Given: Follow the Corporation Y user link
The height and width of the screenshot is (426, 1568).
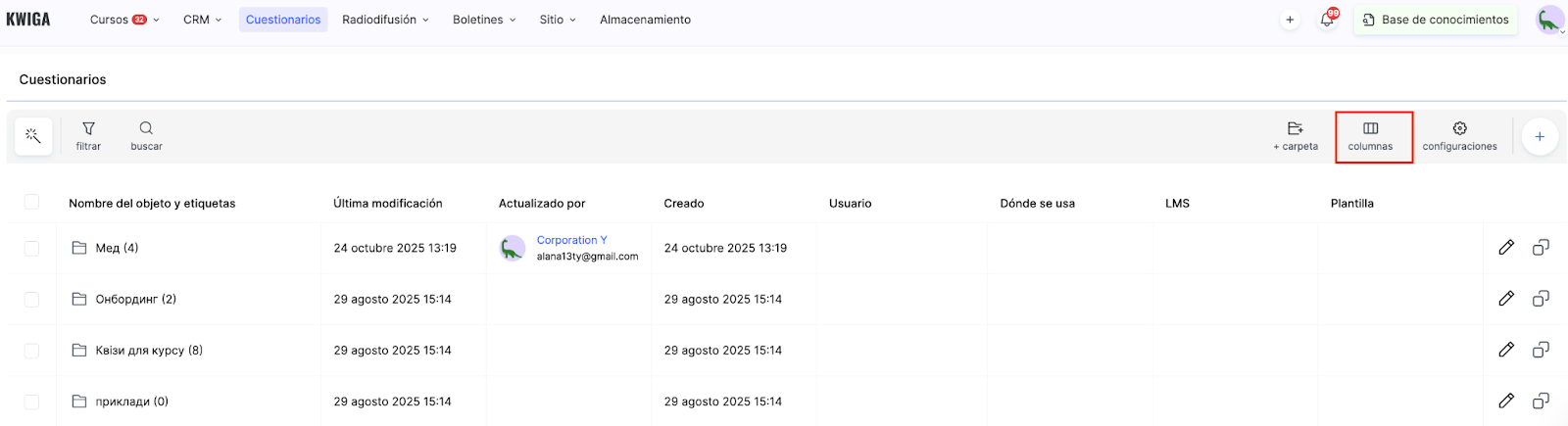Looking at the screenshot, I should (571, 240).
